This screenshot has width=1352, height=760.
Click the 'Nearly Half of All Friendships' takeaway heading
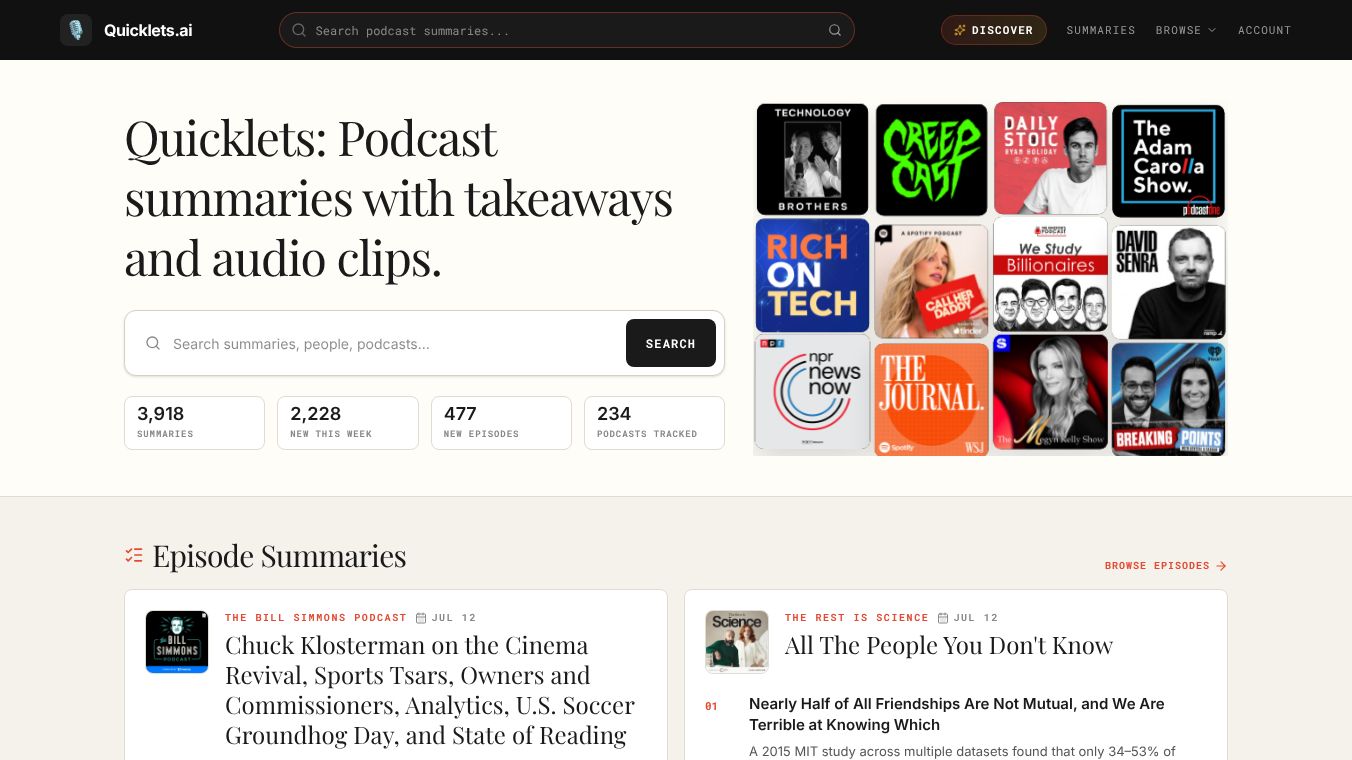coord(957,714)
